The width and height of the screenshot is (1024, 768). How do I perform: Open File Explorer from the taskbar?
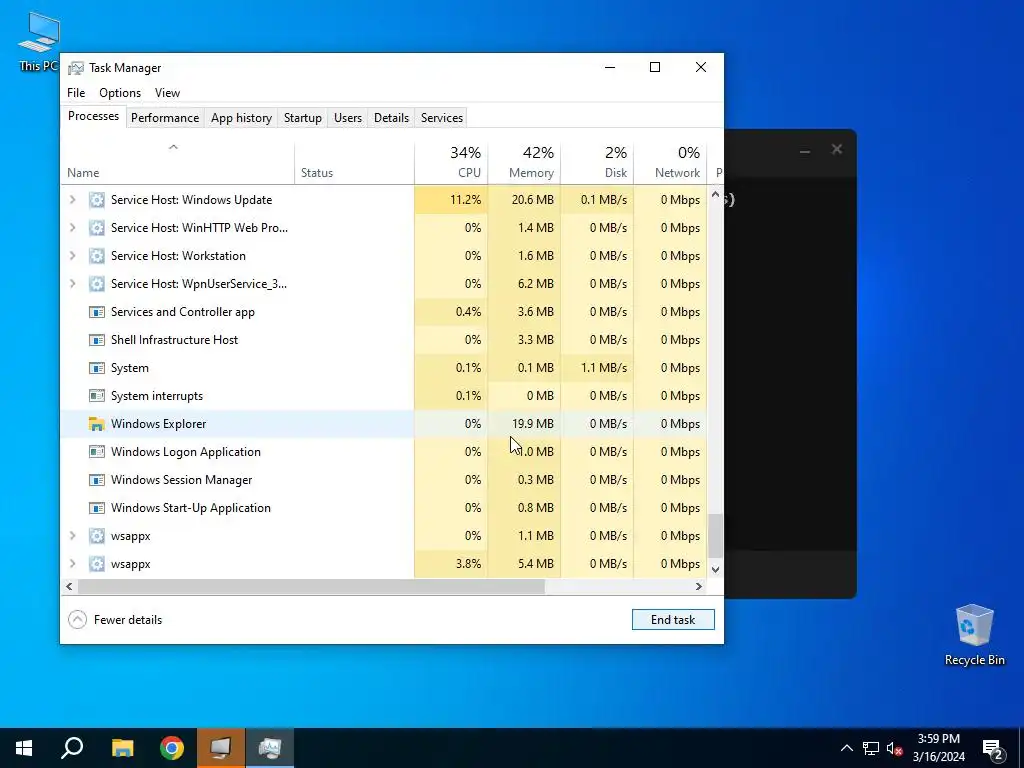coord(122,748)
